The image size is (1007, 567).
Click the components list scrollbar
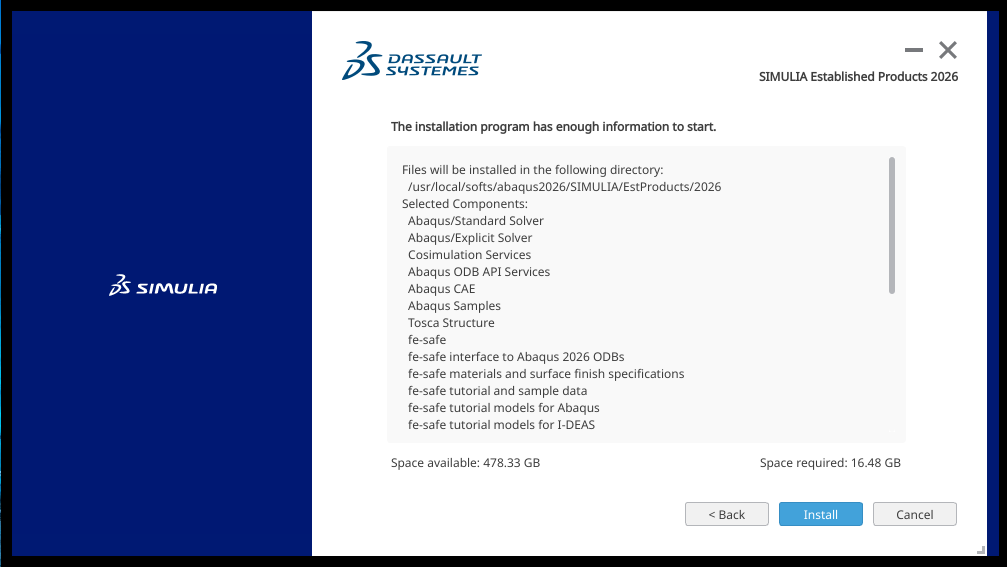click(891, 225)
